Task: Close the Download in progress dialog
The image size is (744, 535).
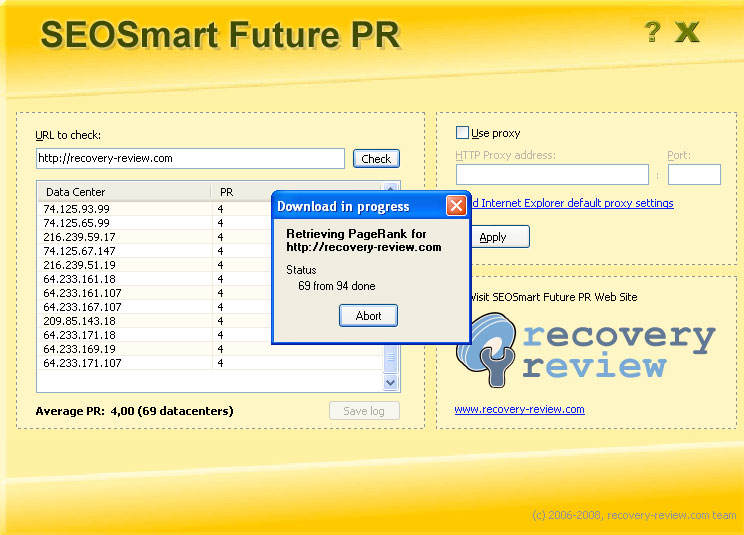Action: (456, 206)
